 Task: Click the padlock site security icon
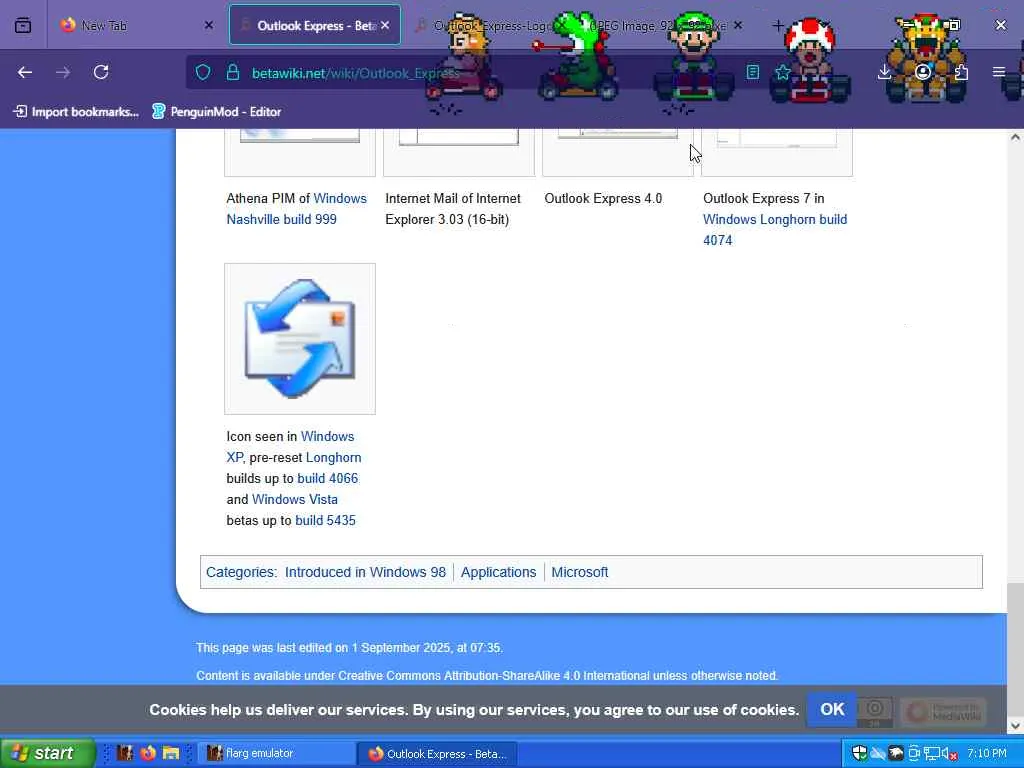coord(232,72)
